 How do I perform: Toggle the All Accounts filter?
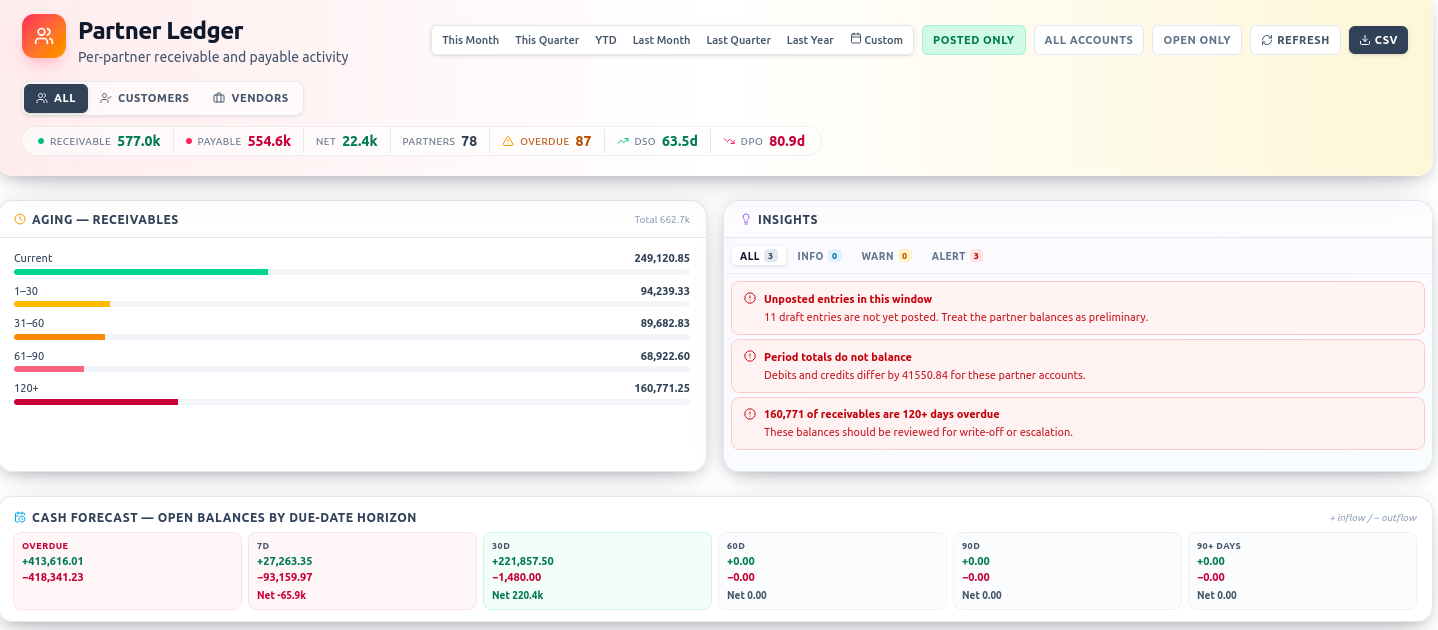[1088, 40]
